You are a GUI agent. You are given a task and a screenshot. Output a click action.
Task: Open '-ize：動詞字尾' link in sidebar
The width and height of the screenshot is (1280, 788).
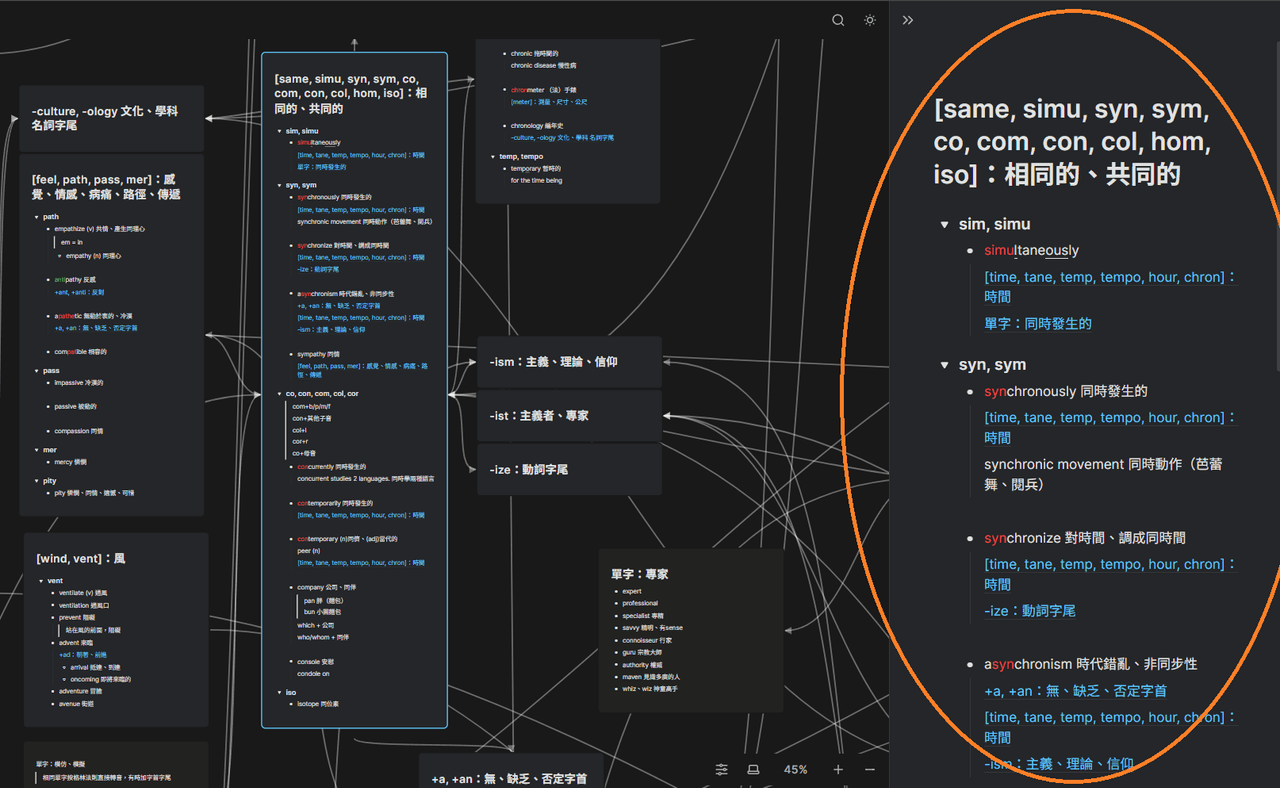(1030, 611)
